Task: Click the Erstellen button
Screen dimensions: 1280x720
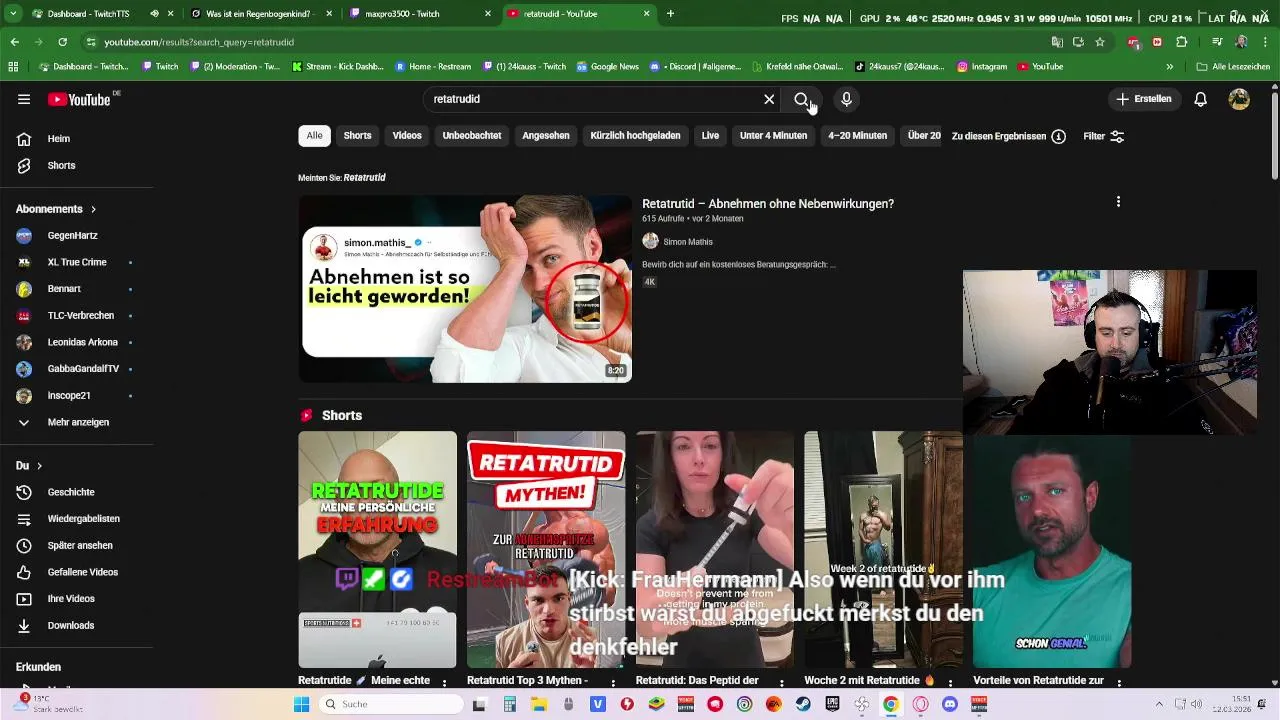Action: coord(1144,99)
